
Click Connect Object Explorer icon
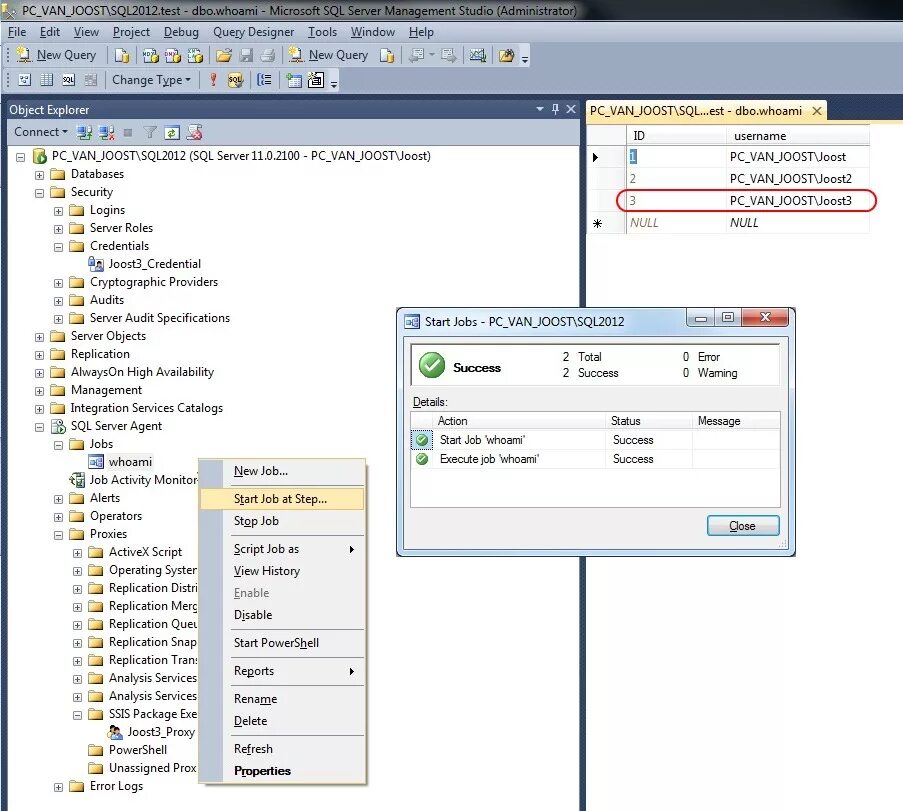pos(85,132)
